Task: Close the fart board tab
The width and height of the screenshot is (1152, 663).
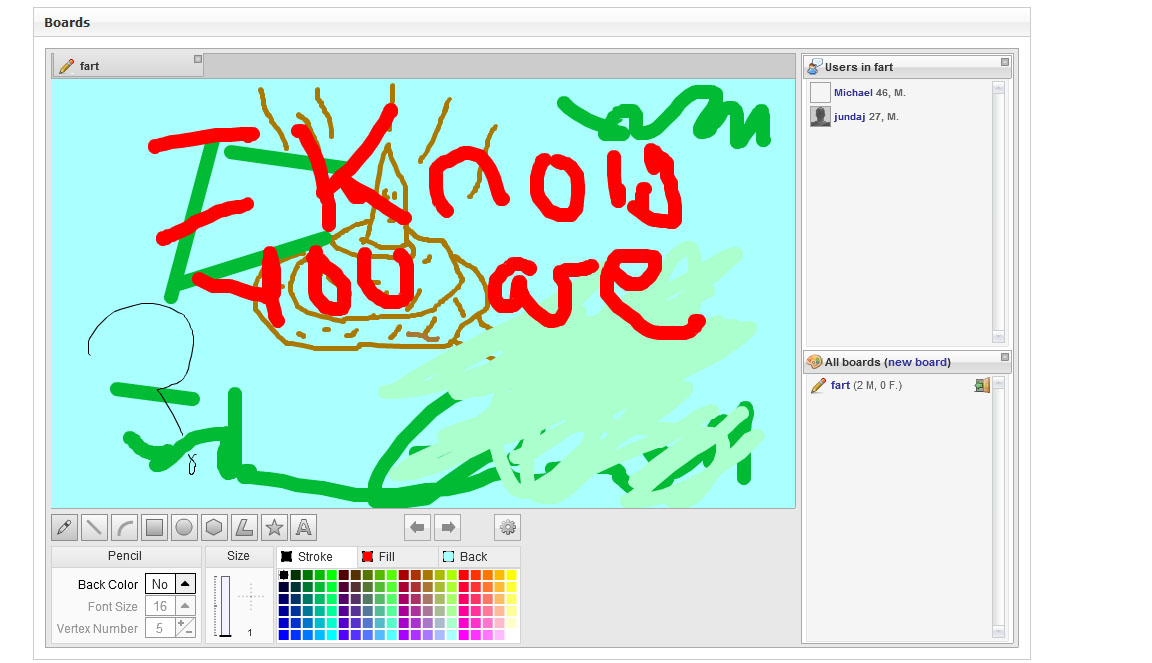Action: (197, 60)
